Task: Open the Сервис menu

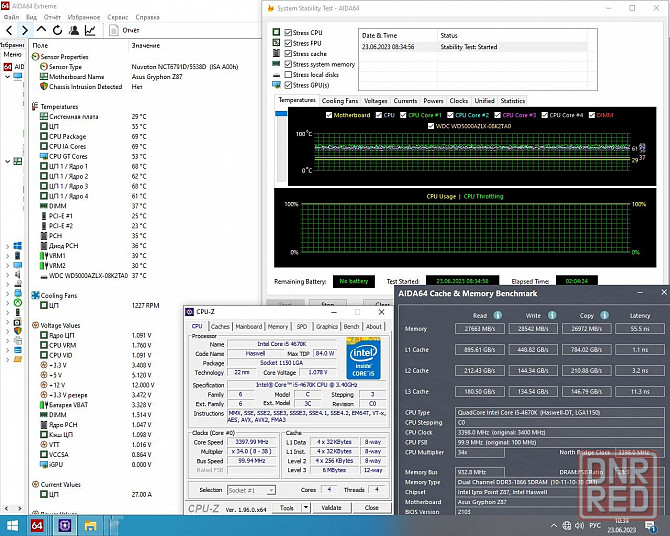Action: coord(117,17)
